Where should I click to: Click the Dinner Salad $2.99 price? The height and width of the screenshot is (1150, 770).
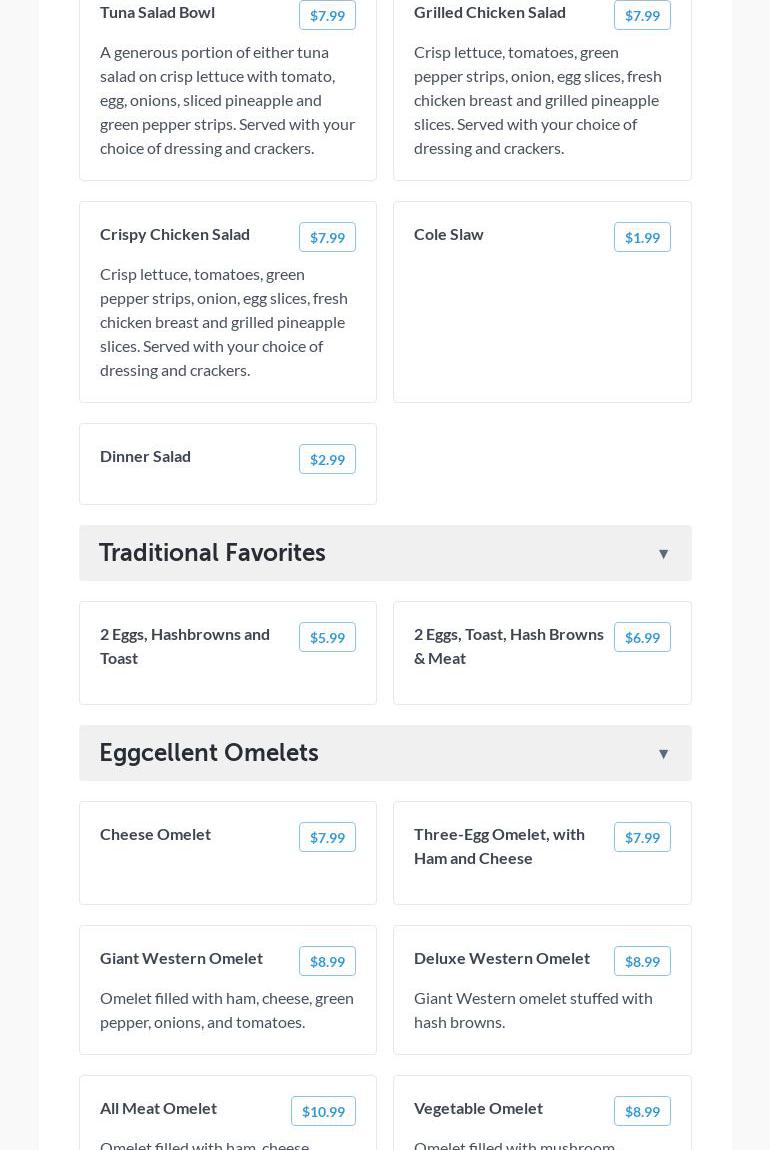327,459
